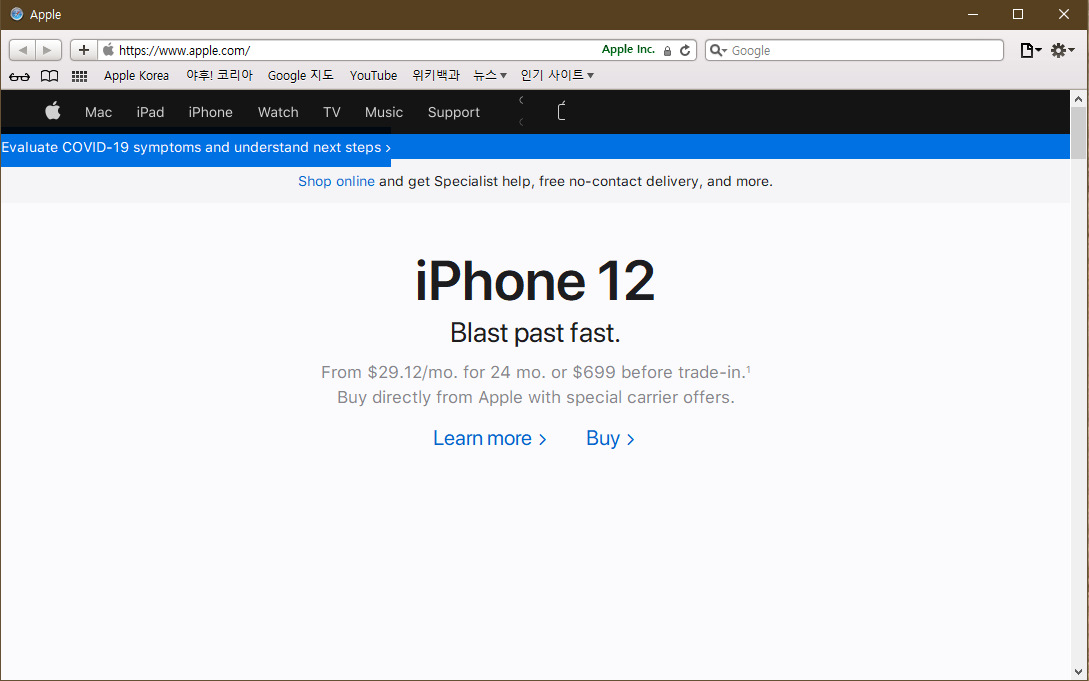Open the Watch section in navigation

pos(278,112)
